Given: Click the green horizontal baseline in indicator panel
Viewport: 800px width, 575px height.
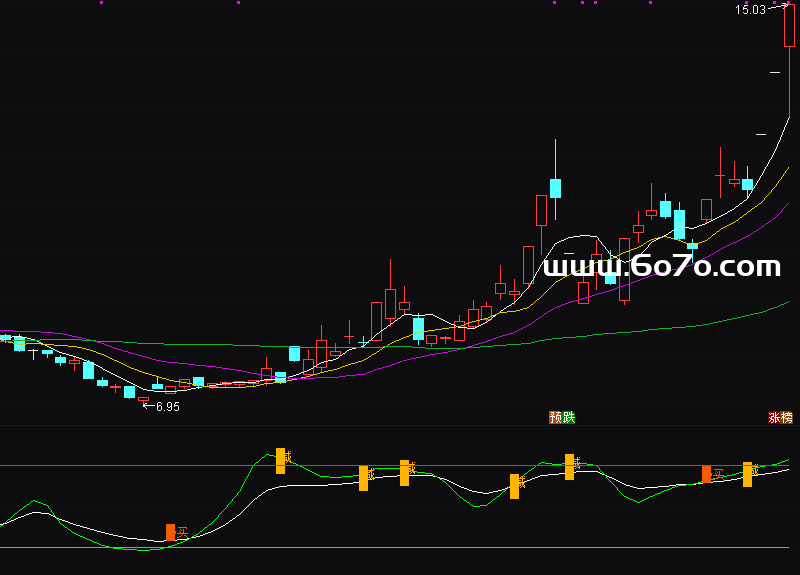Looking at the screenshot, I should [400, 547].
